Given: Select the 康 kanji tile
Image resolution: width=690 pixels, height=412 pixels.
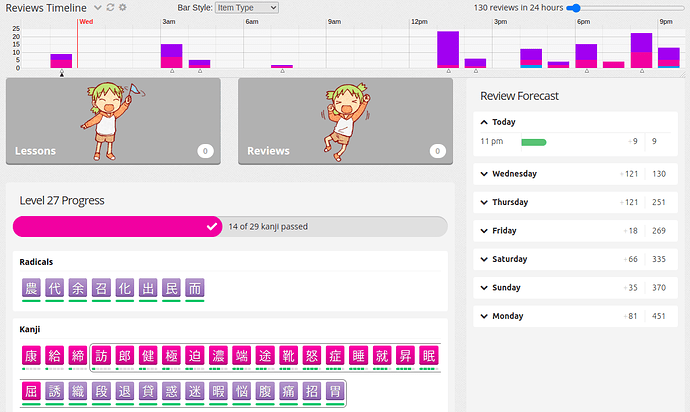Looking at the screenshot, I should coord(31,356).
